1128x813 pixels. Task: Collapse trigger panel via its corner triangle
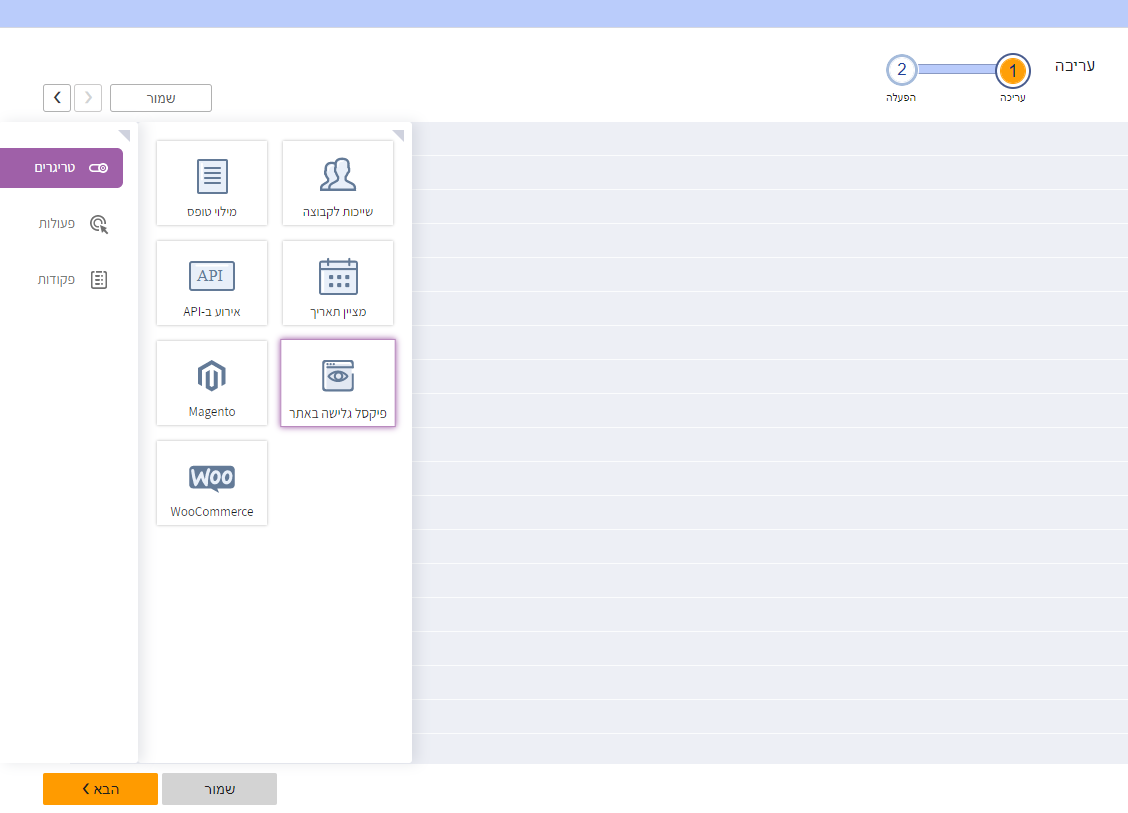tap(398, 135)
